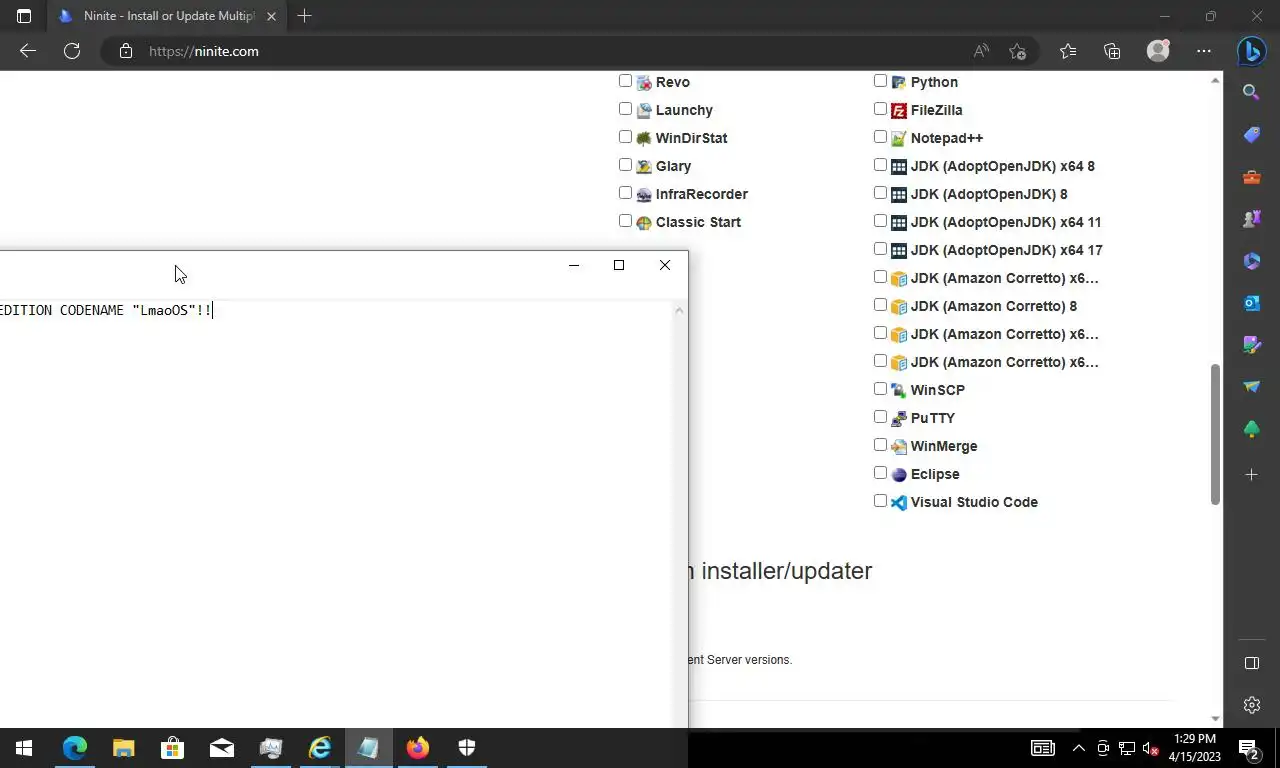Image resolution: width=1280 pixels, height=768 pixels.
Task: Refresh the Ninite page
Action: [x=72, y=51]
